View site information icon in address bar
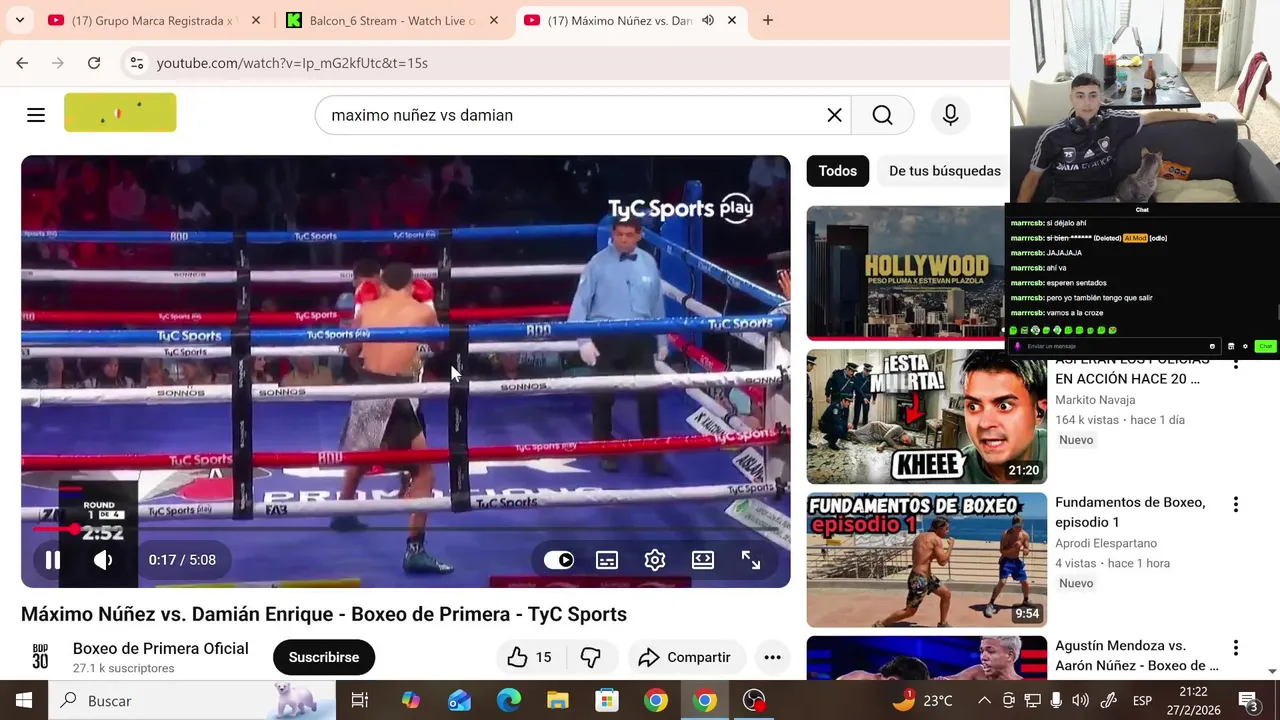Viewport: 1280px width, 720px height. [137, 63]
